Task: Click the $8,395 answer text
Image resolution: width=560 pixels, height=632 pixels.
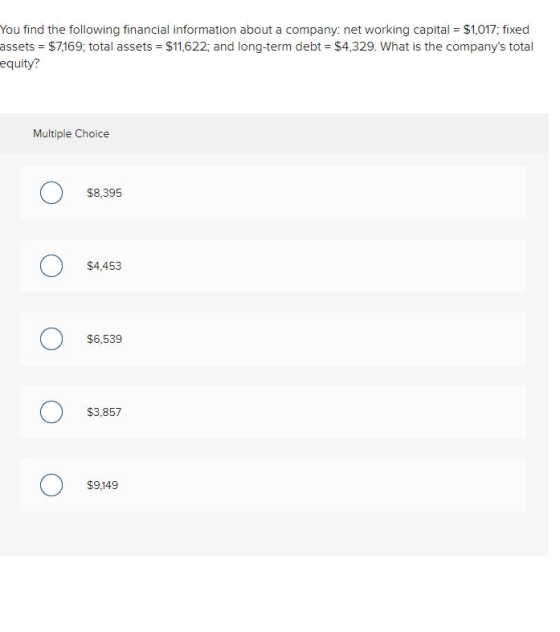Action: tap(104, 193)
